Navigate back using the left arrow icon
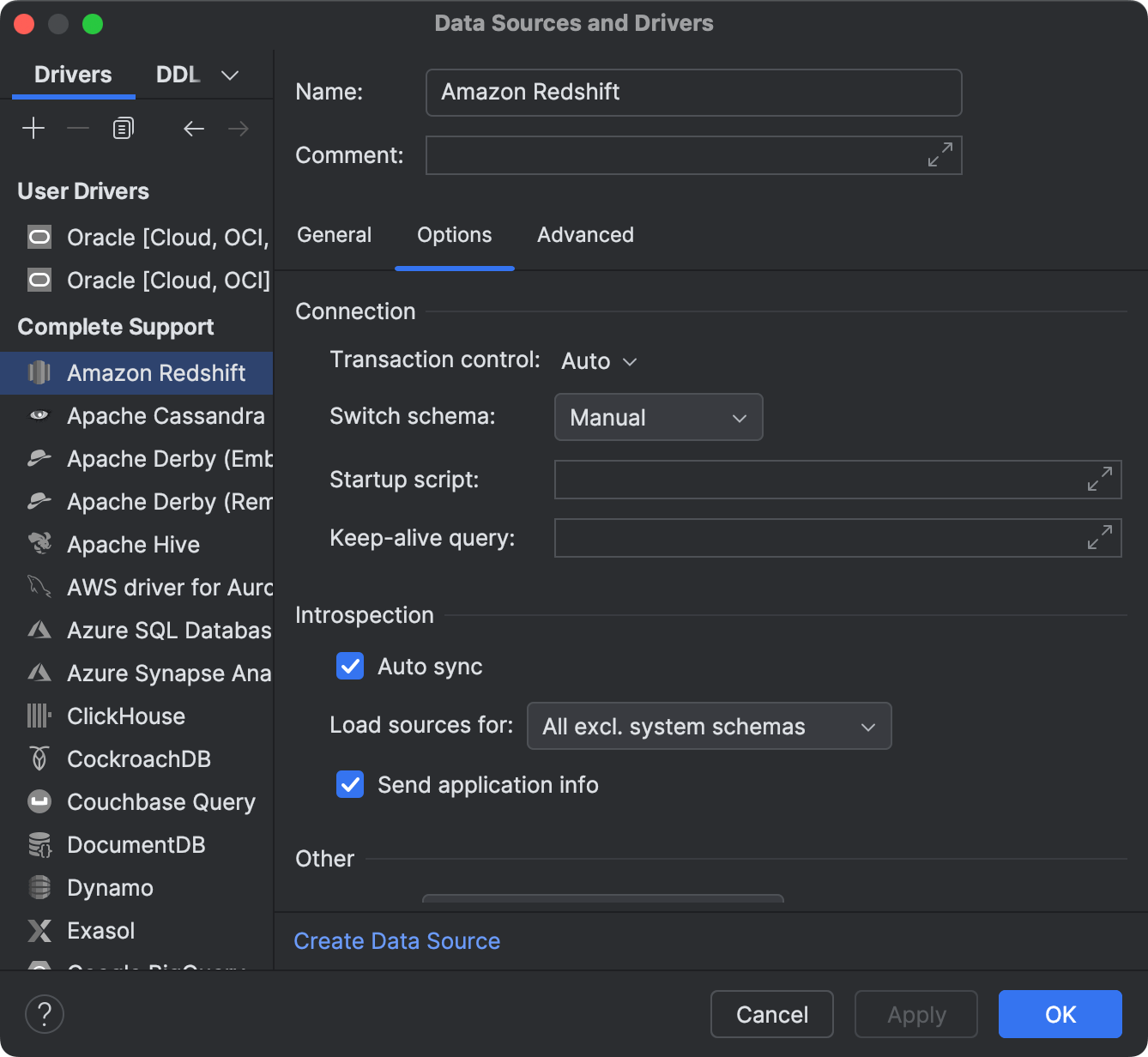 point(194,129)
